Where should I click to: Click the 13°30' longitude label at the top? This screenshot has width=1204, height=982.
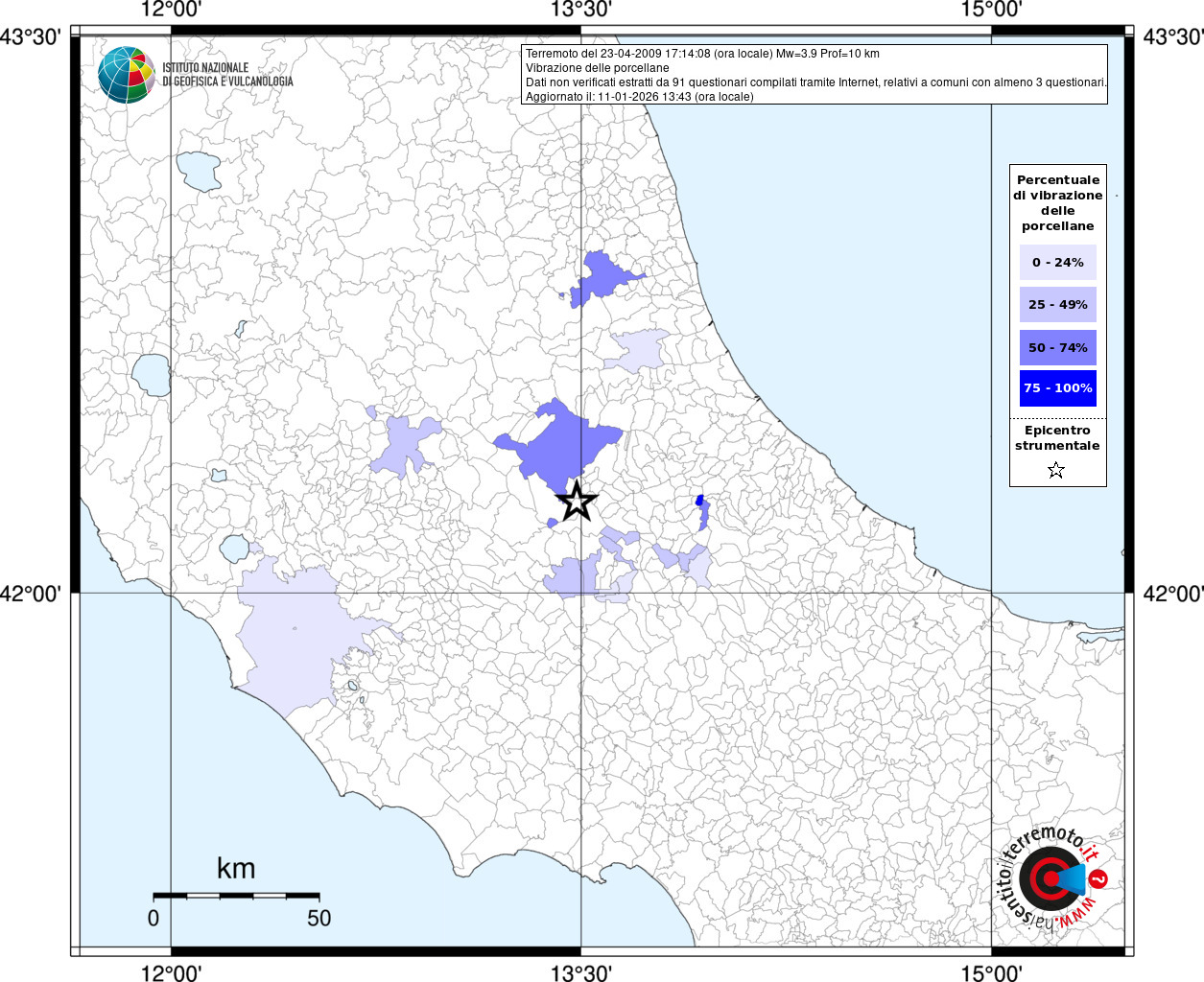pyautogui.click(x=580, y=10)
